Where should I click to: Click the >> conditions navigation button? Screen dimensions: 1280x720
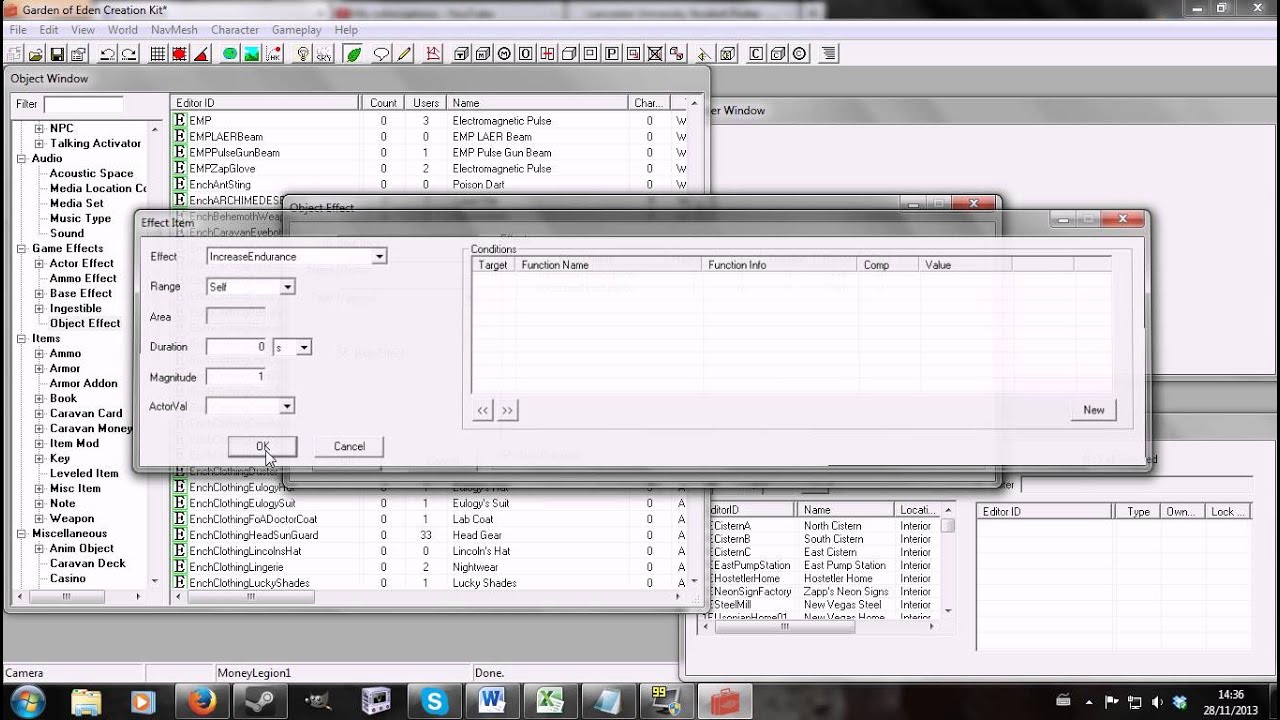[507, 410]
